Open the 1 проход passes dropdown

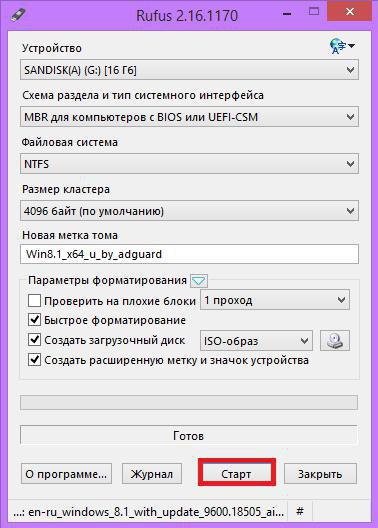[x=275, y=300]
